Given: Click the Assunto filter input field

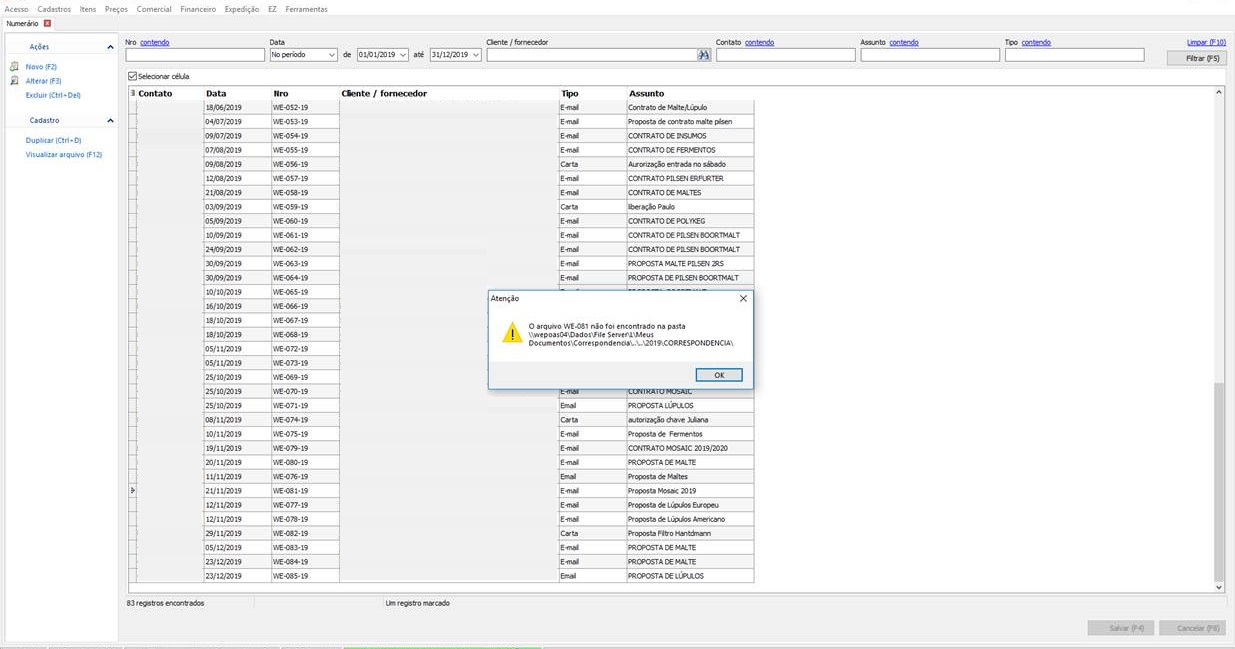Looking at the screenshot, I should tap(930, 55).
